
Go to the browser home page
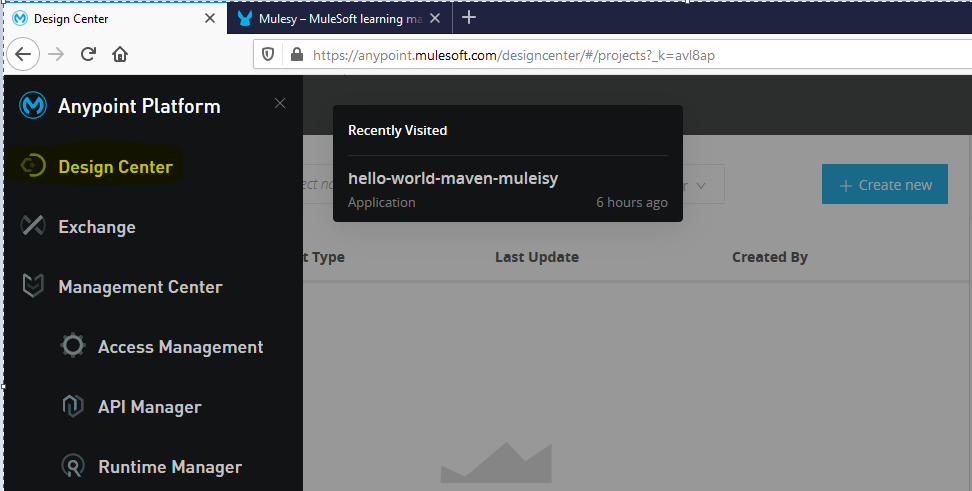point(120,55)
